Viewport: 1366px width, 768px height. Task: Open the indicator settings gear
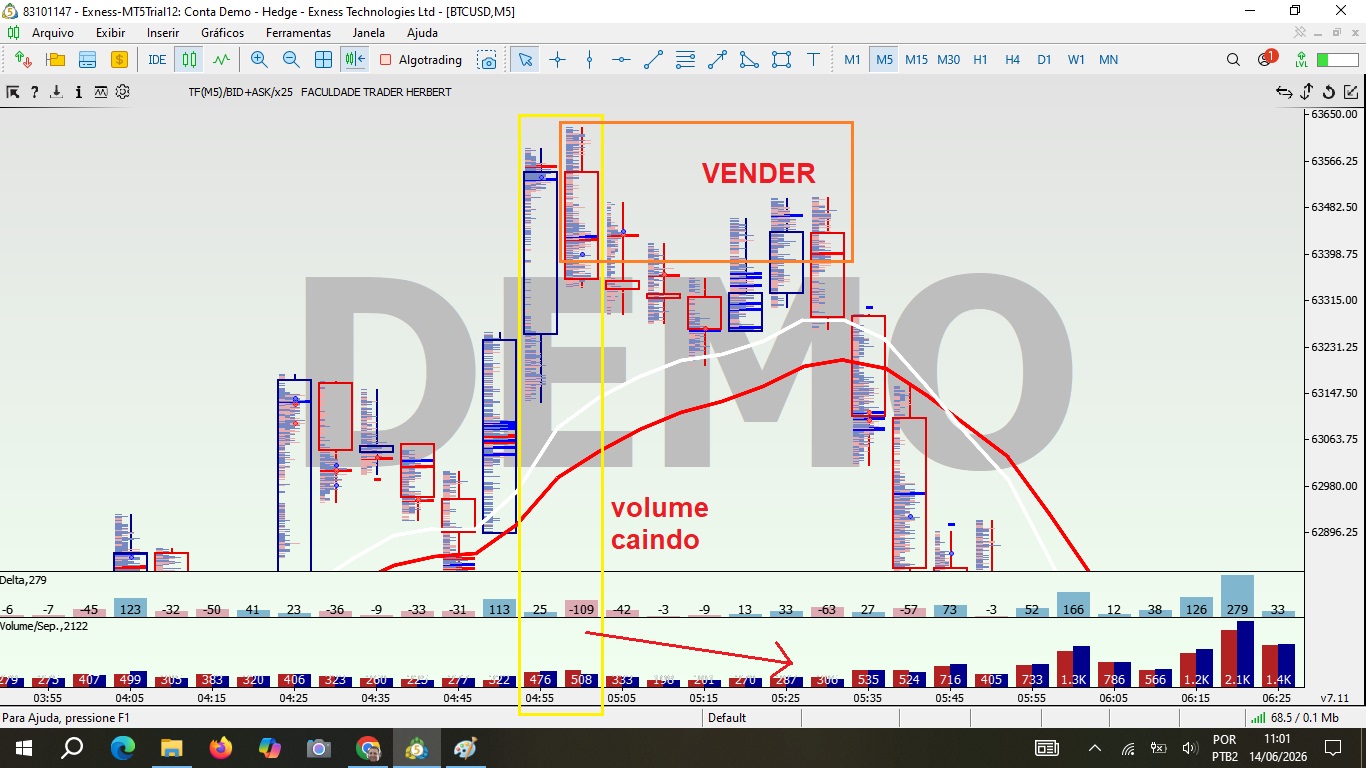tap(123, 92)
